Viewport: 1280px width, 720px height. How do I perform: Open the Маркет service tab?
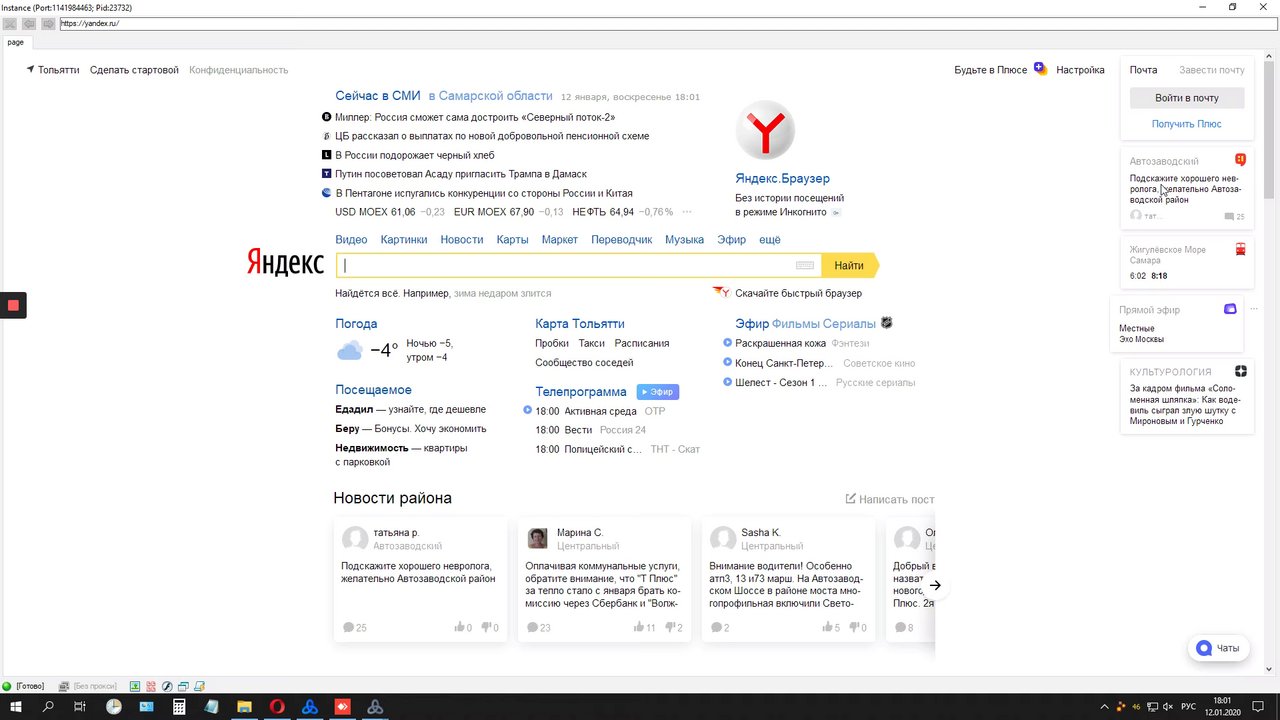(x=560, y=240)
